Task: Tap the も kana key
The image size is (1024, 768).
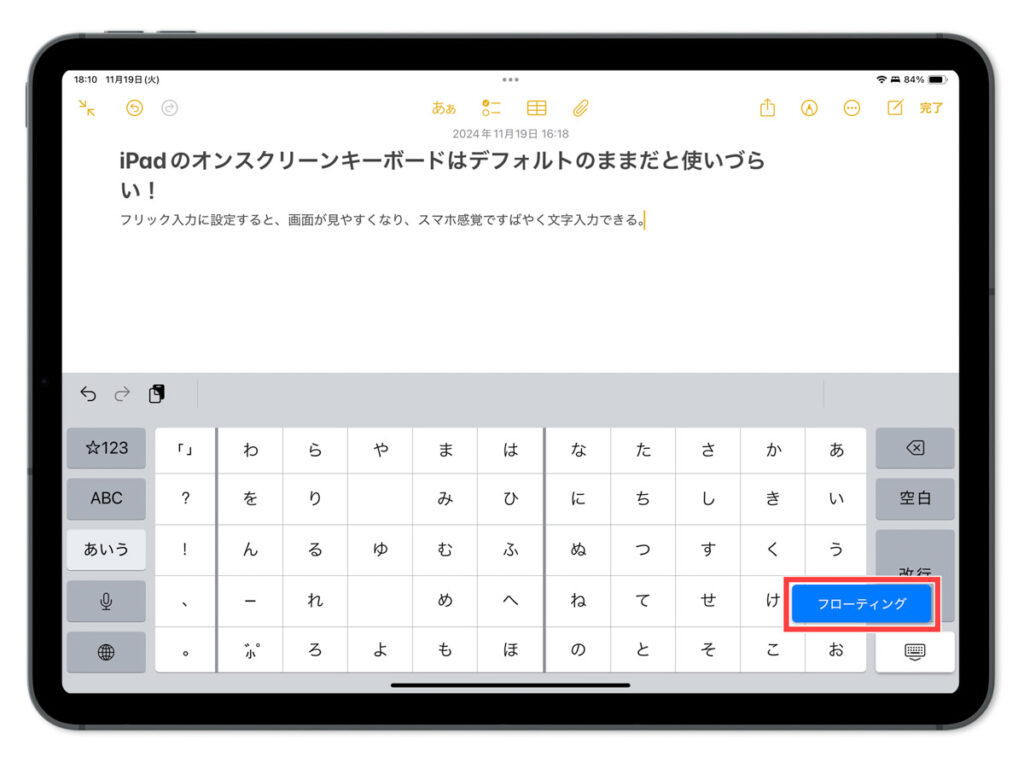Action: (x=445, y=650)
